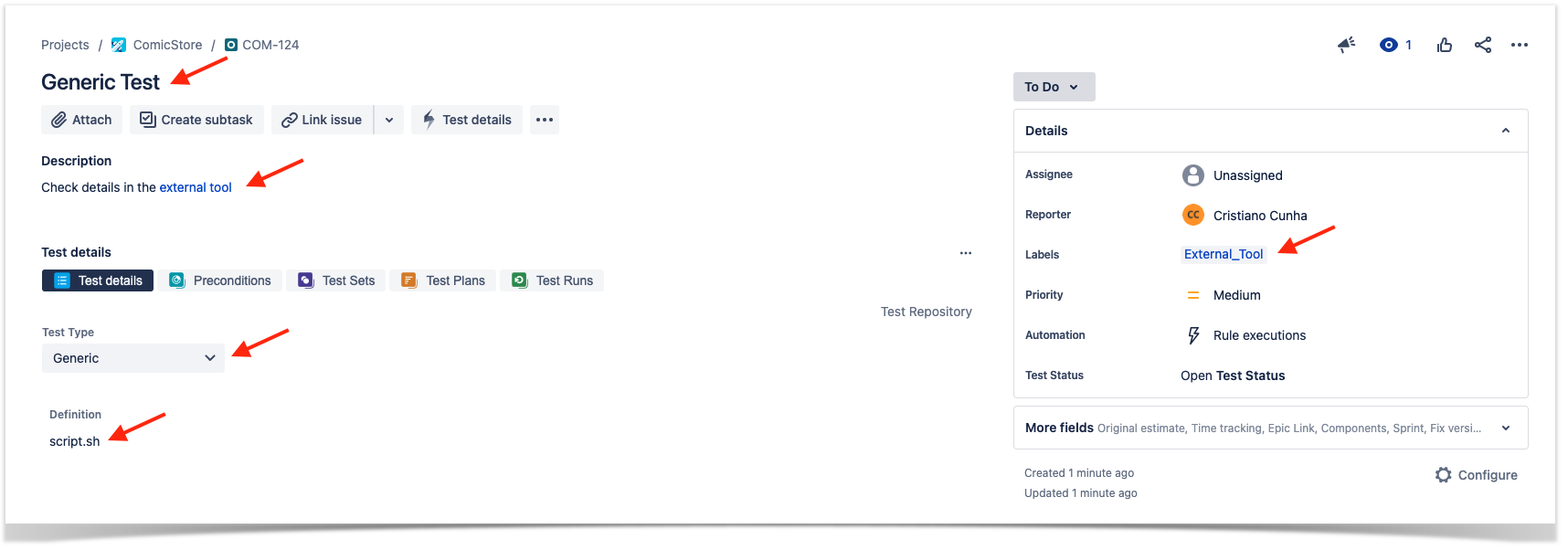Click the Generic Test title
The image size is (1568, 550).
point(101,82)
